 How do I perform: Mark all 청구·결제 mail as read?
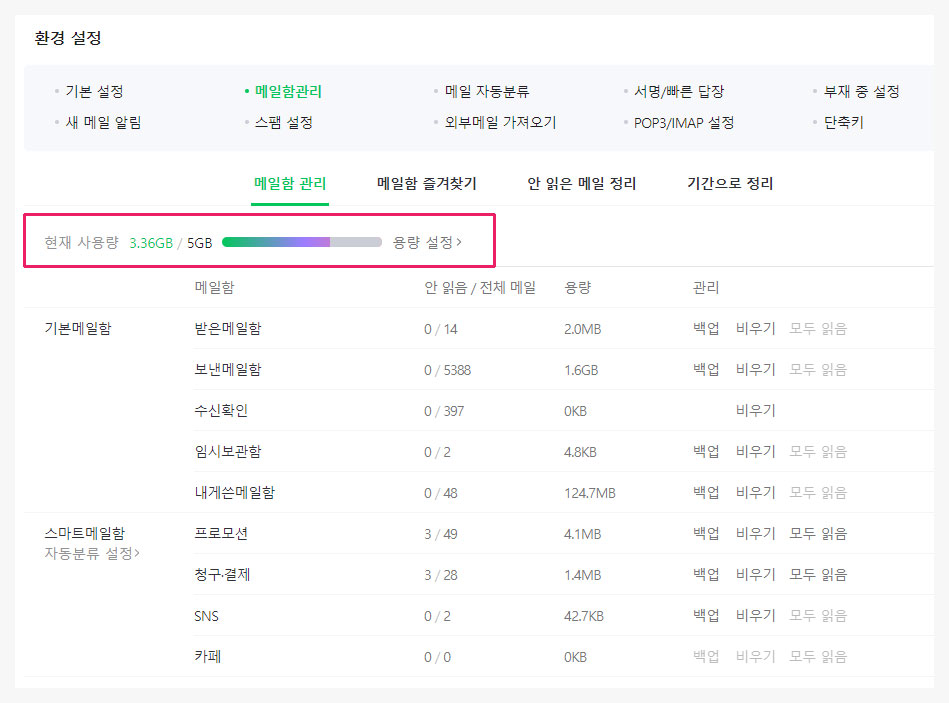tap(817, 574)
